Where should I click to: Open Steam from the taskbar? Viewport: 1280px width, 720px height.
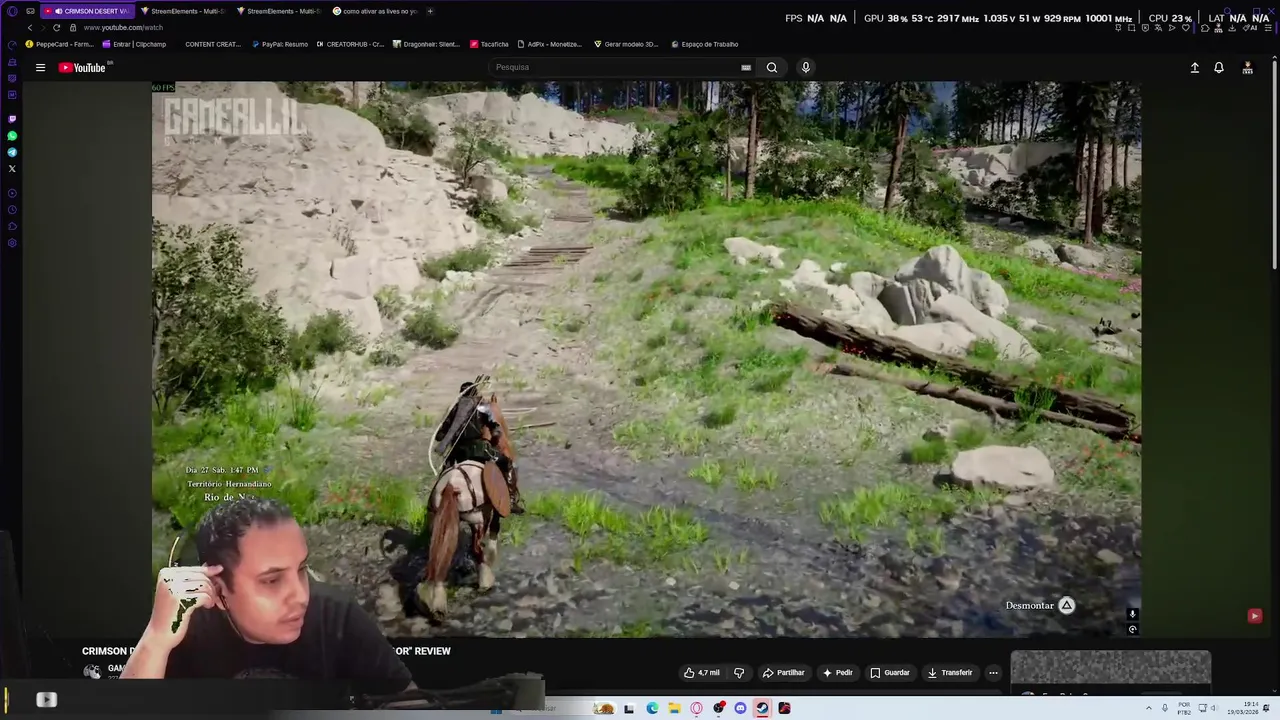pos(762,708)
